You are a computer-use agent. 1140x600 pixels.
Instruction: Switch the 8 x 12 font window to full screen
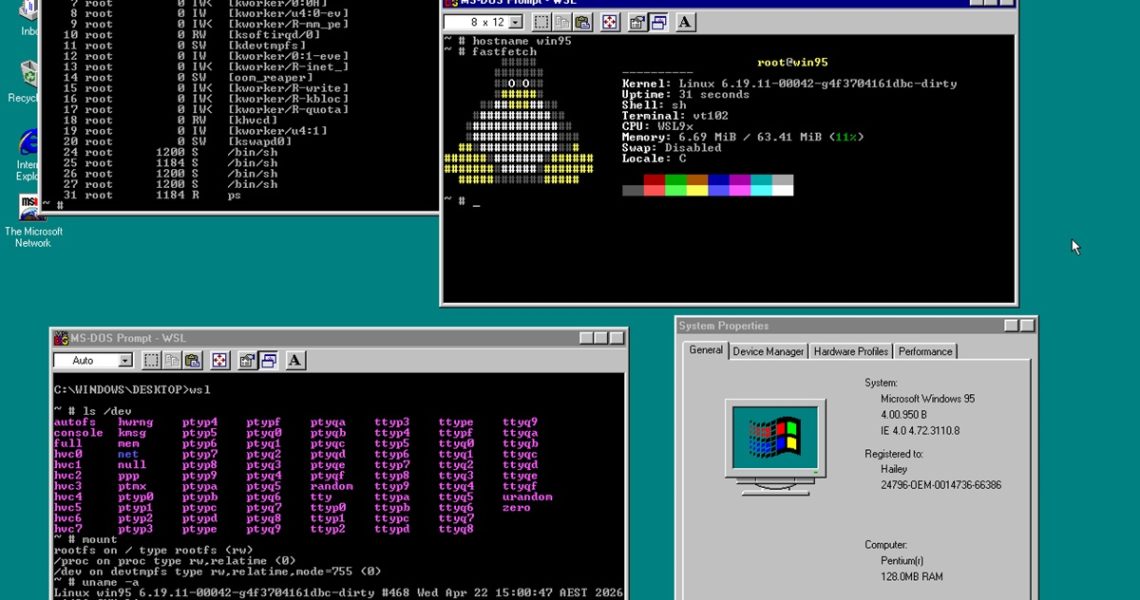tap(610, 22)
